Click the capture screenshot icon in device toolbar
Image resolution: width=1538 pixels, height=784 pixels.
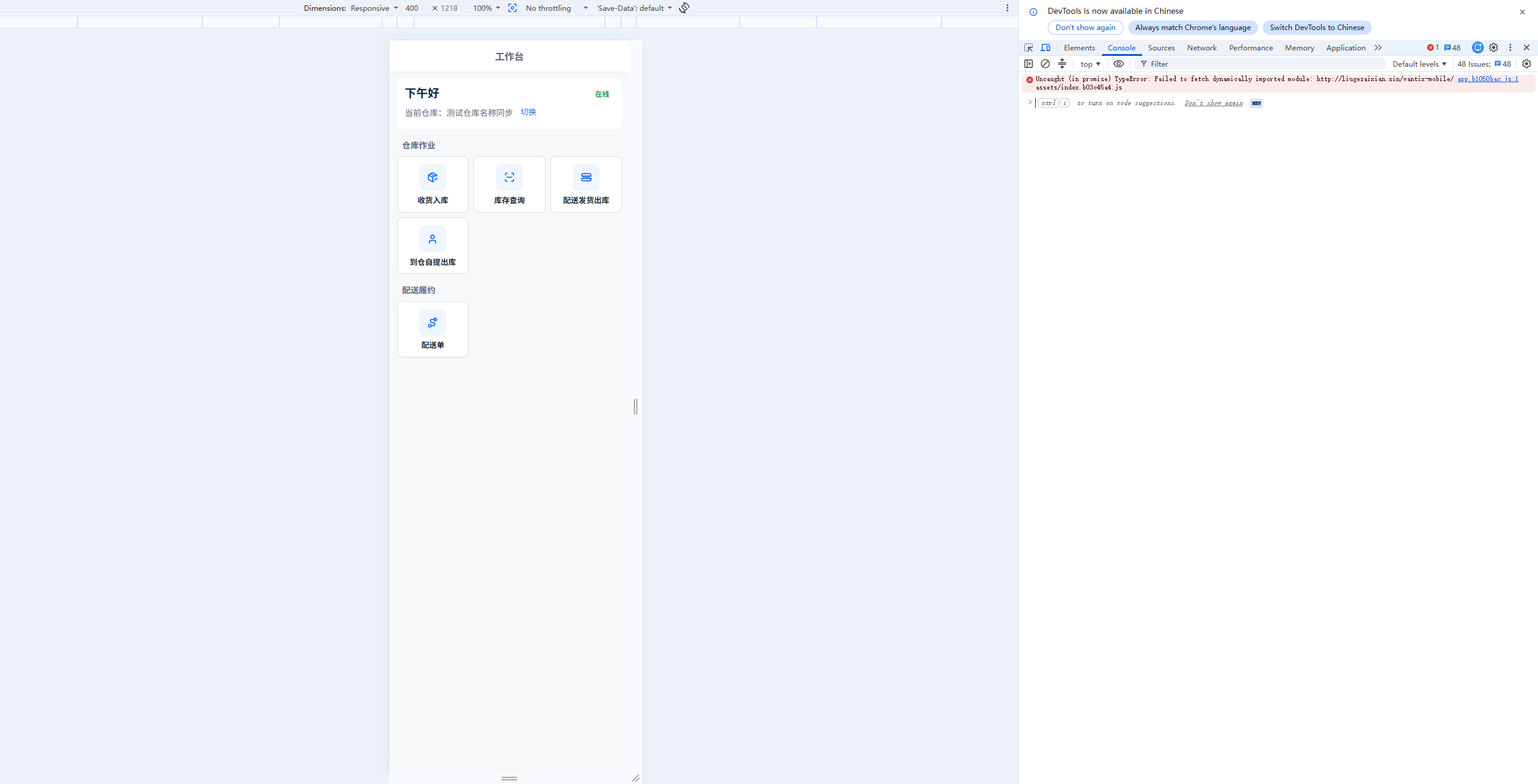coord(512,8)
